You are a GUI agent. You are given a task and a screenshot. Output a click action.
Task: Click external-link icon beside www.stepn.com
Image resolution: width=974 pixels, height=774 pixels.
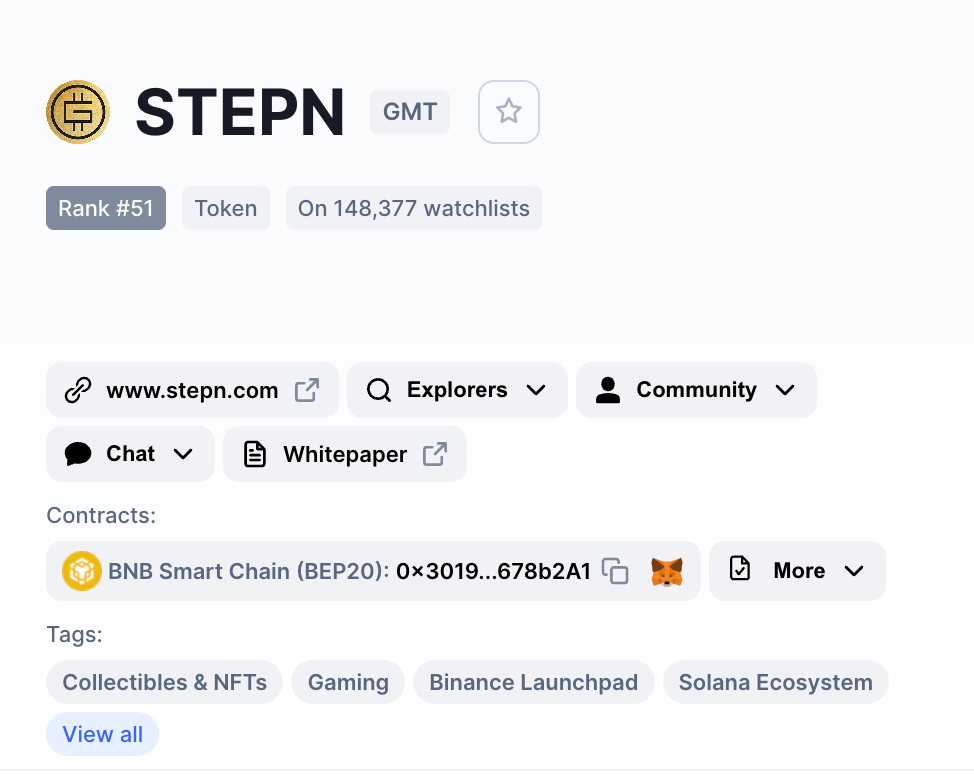pyautogui.click(x=307, y=390)
